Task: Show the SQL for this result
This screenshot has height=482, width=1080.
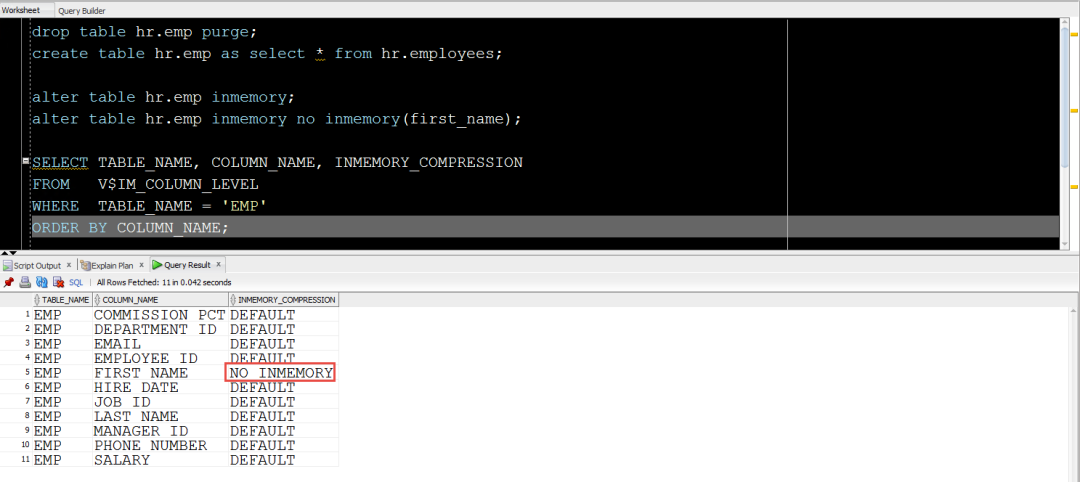Action: coord(76,282)
